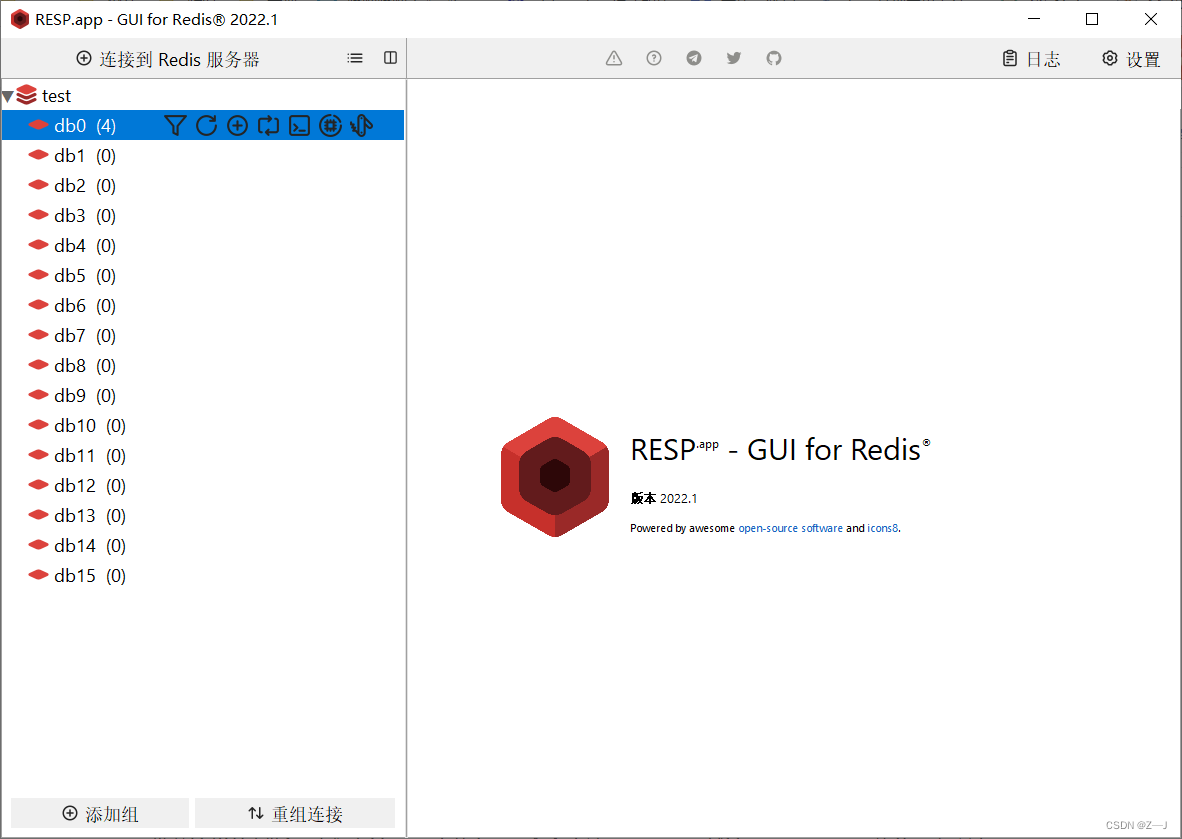Viewport: 1182px width, 839px height.
Task: Expand the db5 database entry
Action: pyautogui.click(x=70, y=275)
